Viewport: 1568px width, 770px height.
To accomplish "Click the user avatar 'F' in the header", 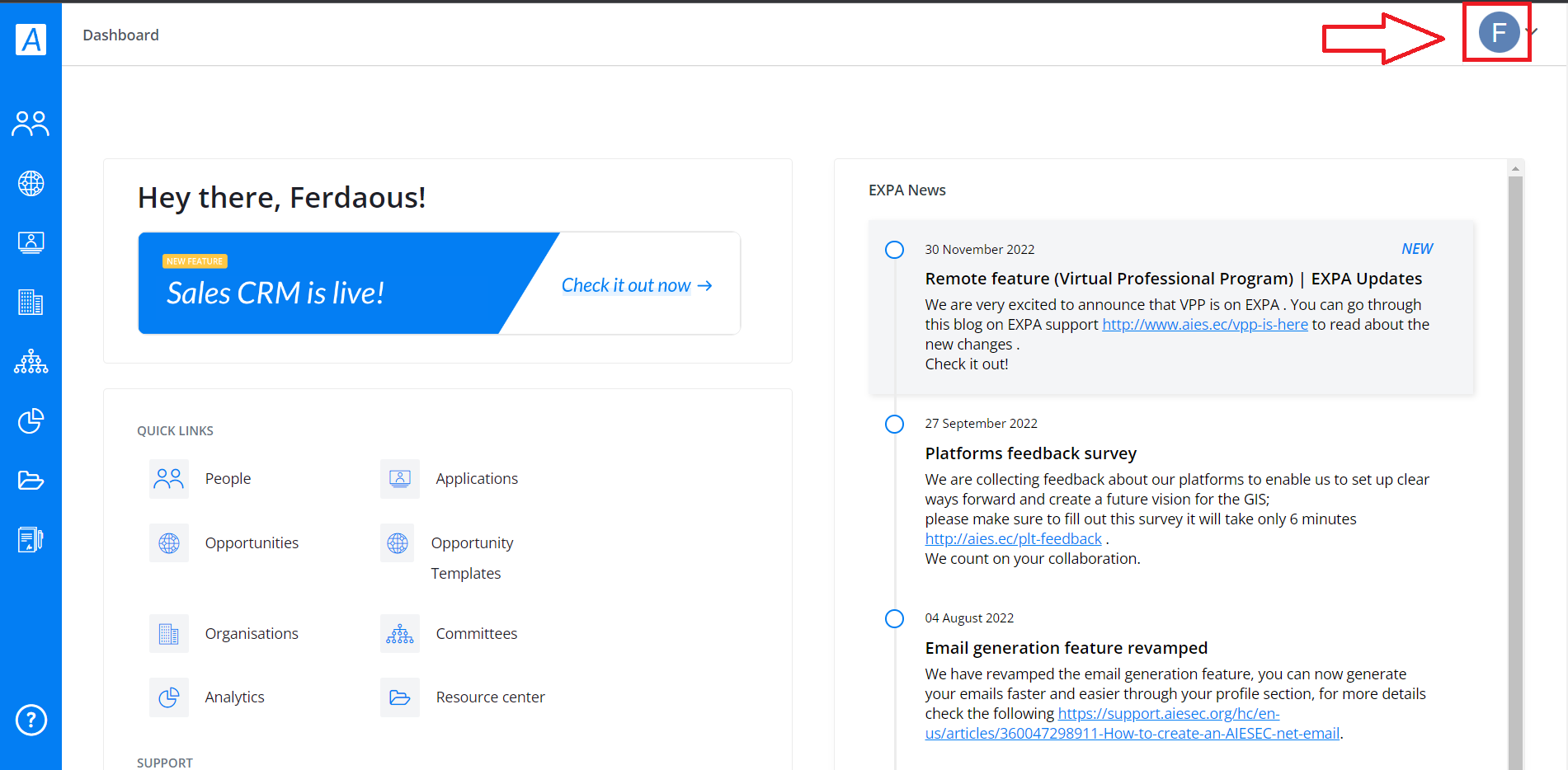I will [x=1499, y=32].
